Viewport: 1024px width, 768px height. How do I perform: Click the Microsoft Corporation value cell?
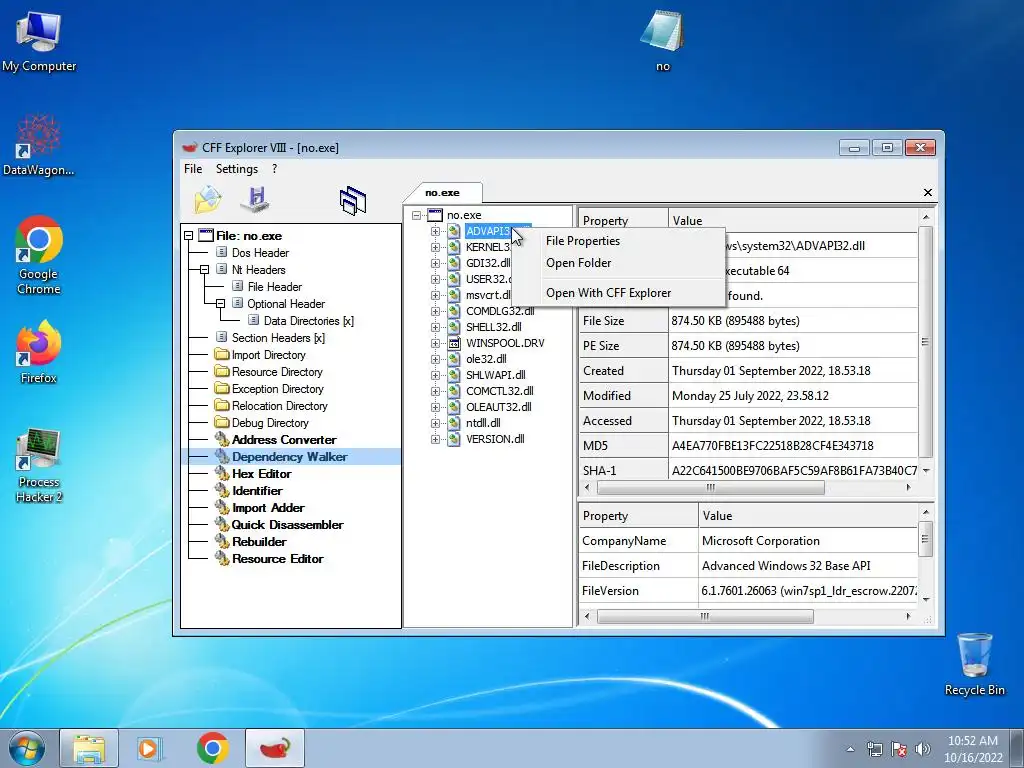(808, 541)
